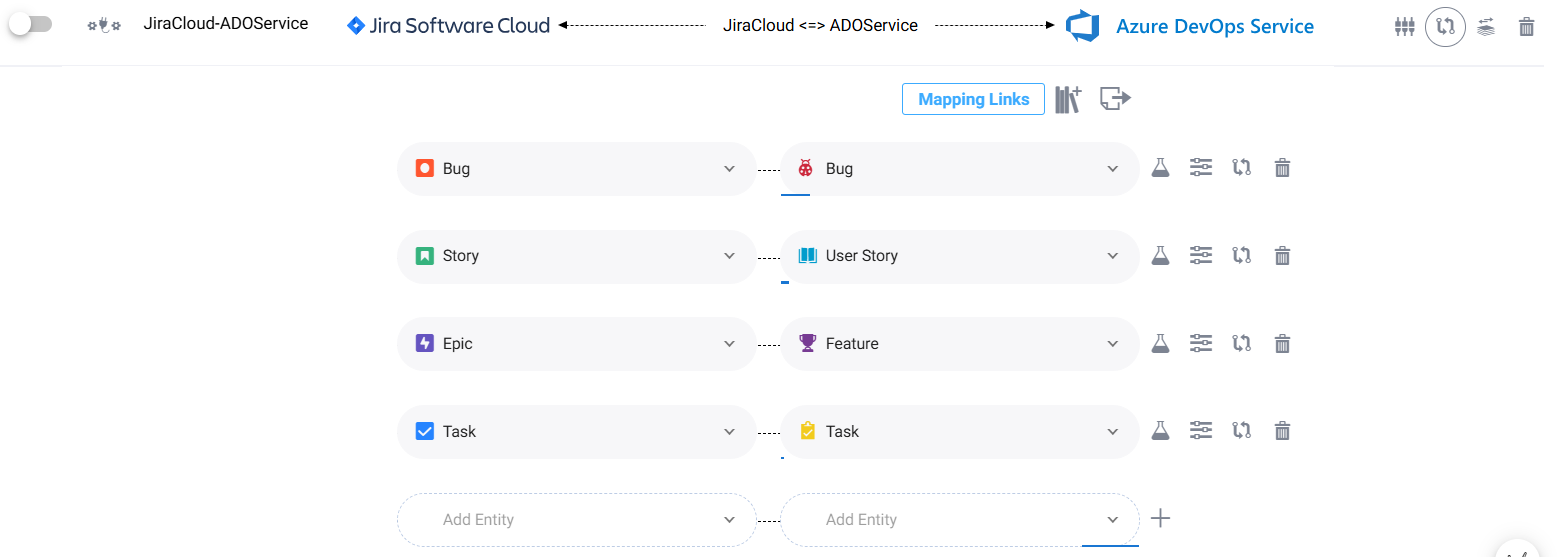The image size is (1557, 557).
Task: Click the plug connection icon beside JiraCloud-ADOService
Action: pyautogui.click(x=104, y=25)
